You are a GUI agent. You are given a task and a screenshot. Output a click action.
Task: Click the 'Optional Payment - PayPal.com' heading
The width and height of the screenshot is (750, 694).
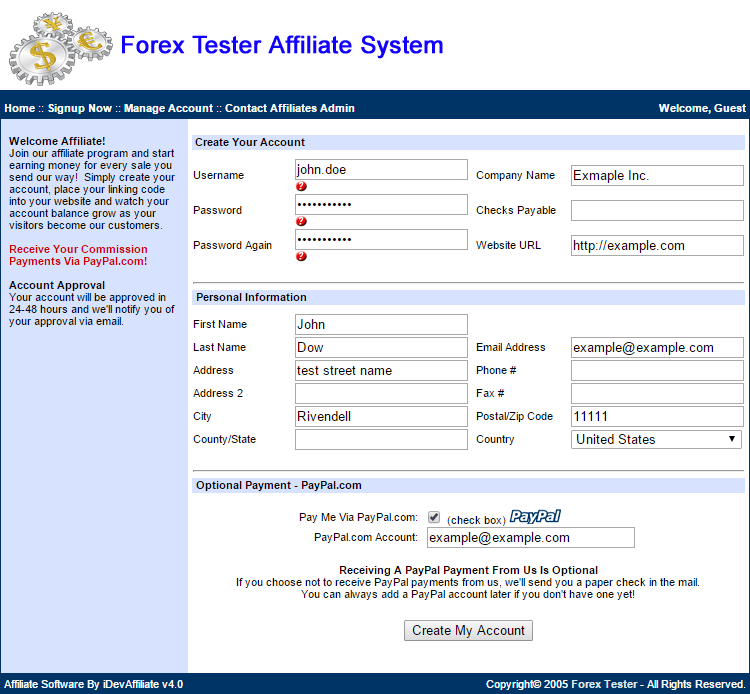(x=279, y=485)
